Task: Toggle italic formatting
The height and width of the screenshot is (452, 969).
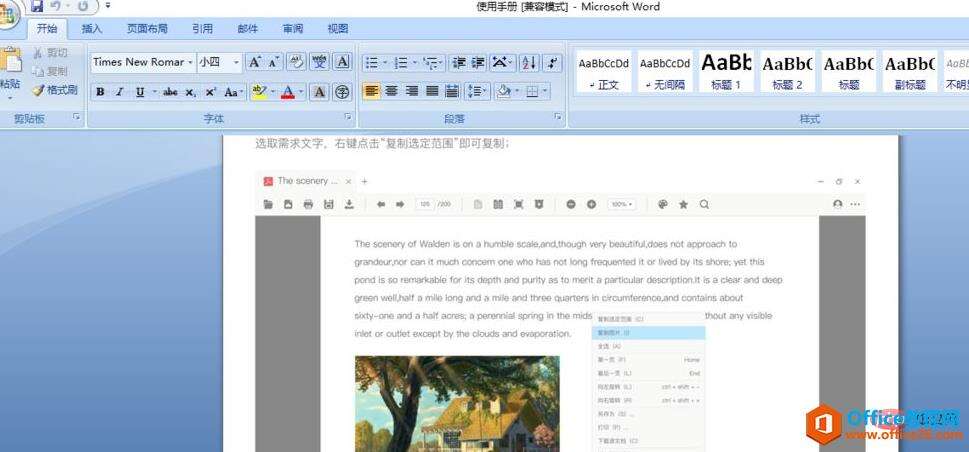Action: click(120, 92)
